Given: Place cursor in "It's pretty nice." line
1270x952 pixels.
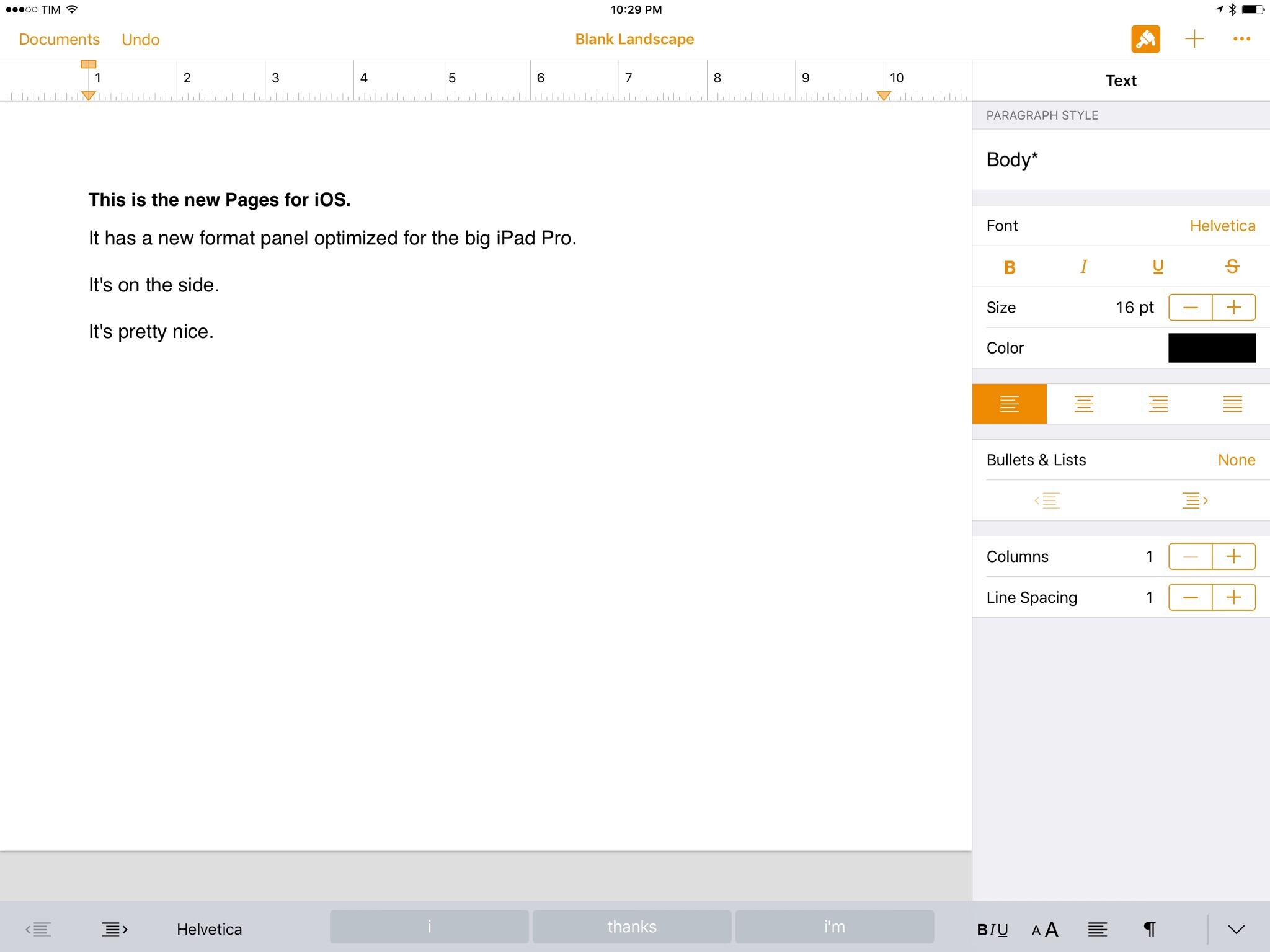Looking at the screenshot, I should pyautogui.click(x=151, y=332).
